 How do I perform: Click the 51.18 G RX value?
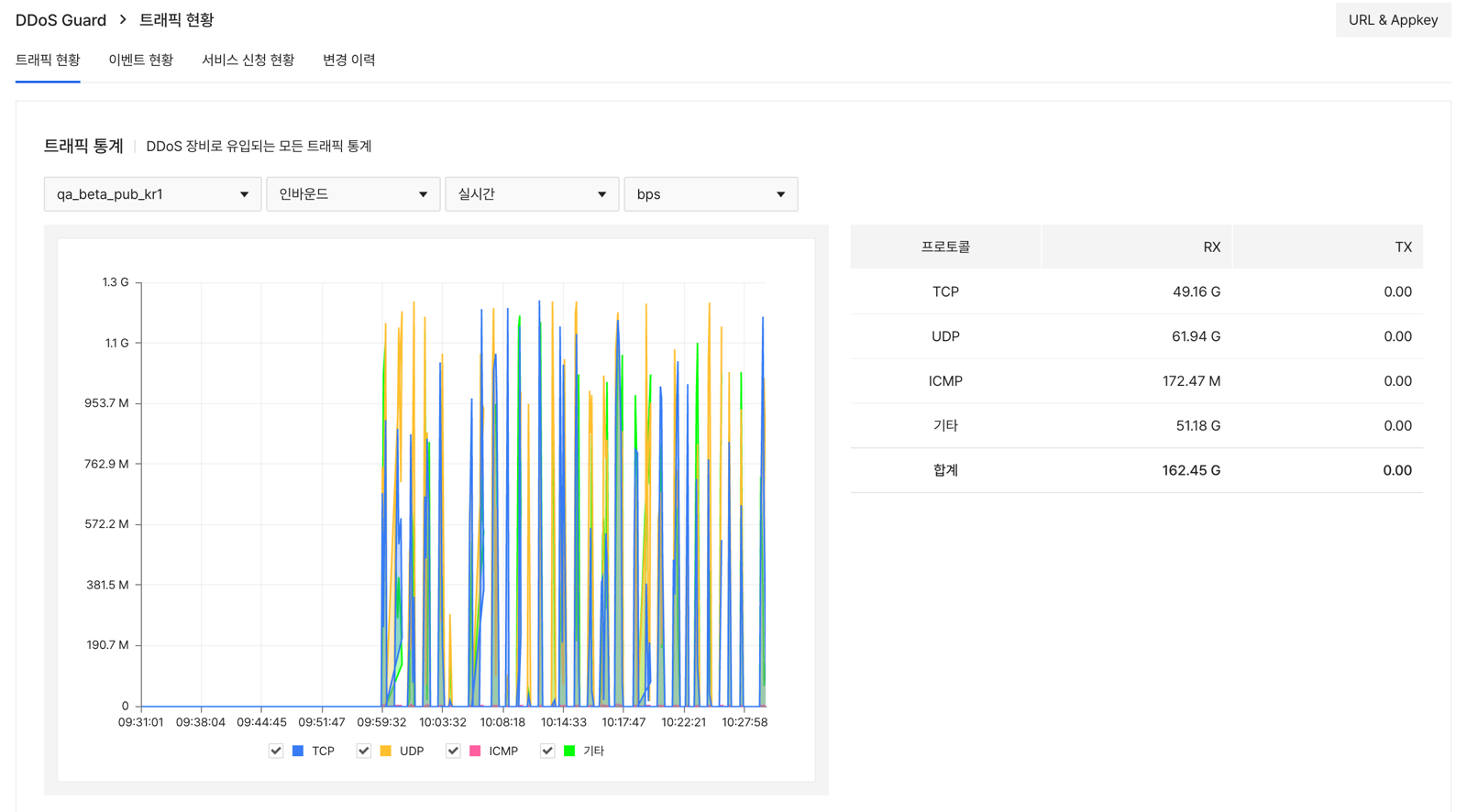click(1197, 425)
